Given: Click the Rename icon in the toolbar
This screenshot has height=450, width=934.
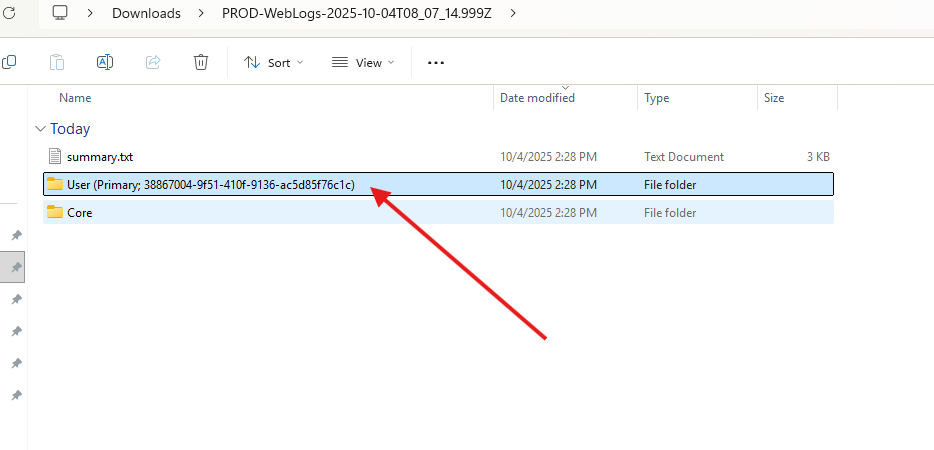Looking at the screenshot, I should [x=105, y=62].
